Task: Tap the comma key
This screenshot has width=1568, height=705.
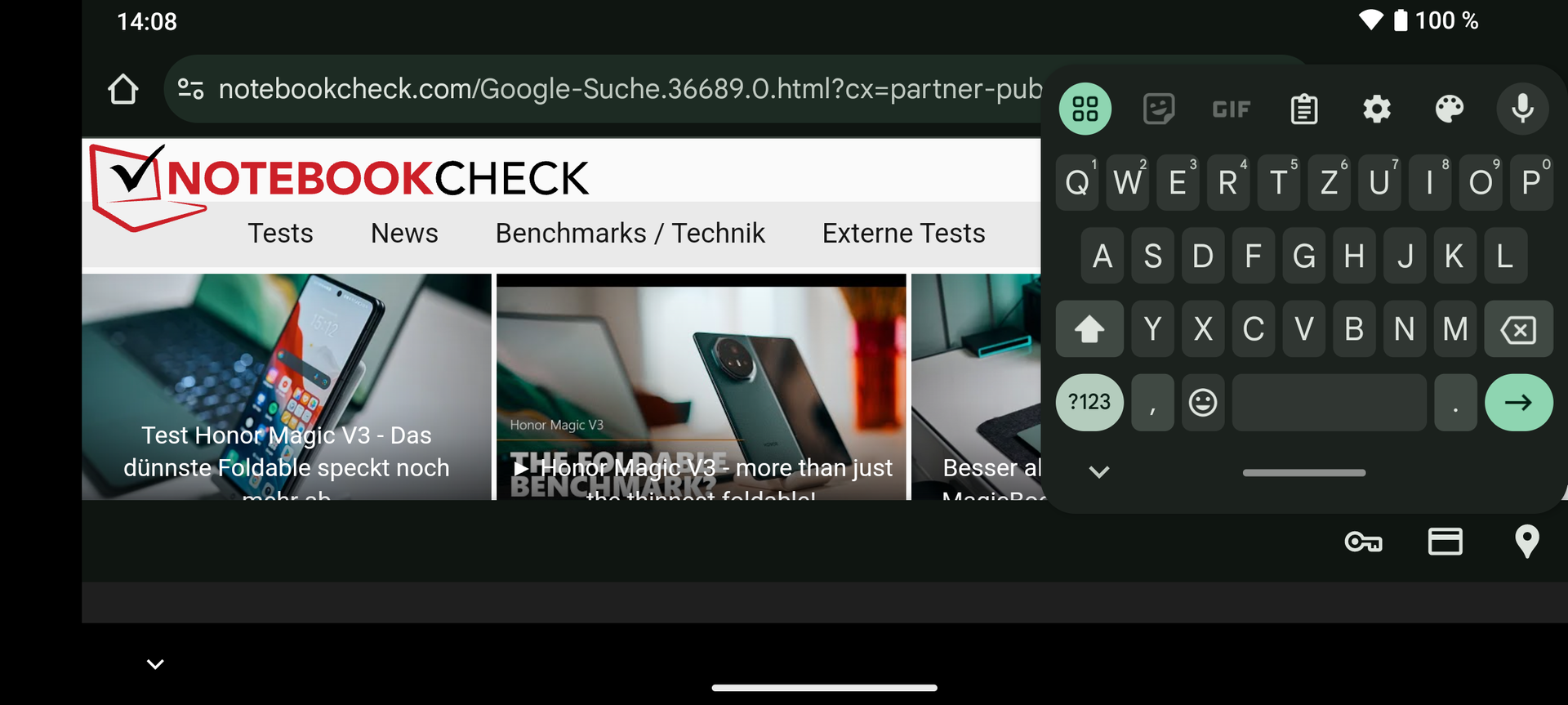Action: click(x=1152, y=402)
